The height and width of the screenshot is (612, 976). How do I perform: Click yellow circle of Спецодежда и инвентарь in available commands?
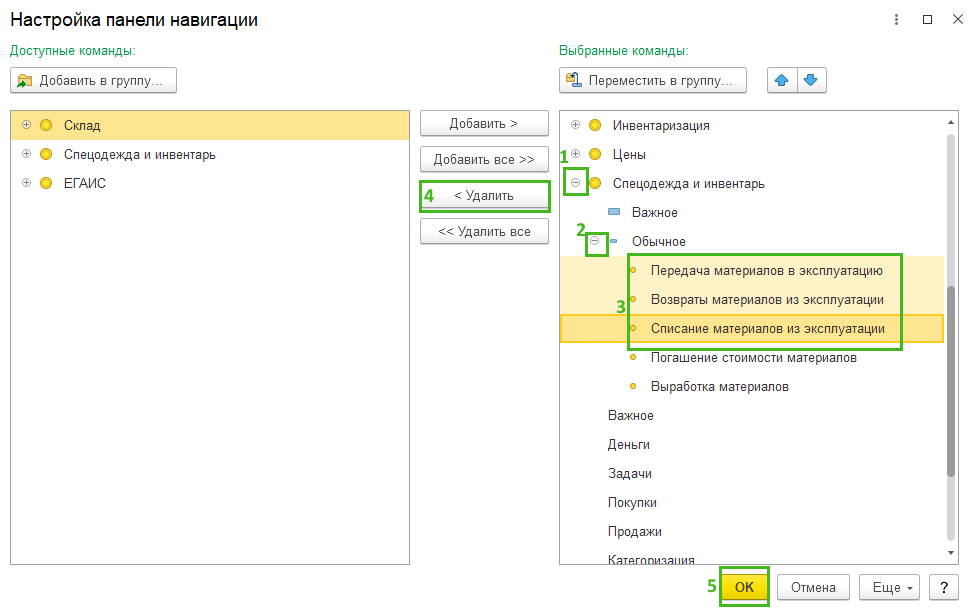coord(46,154)
